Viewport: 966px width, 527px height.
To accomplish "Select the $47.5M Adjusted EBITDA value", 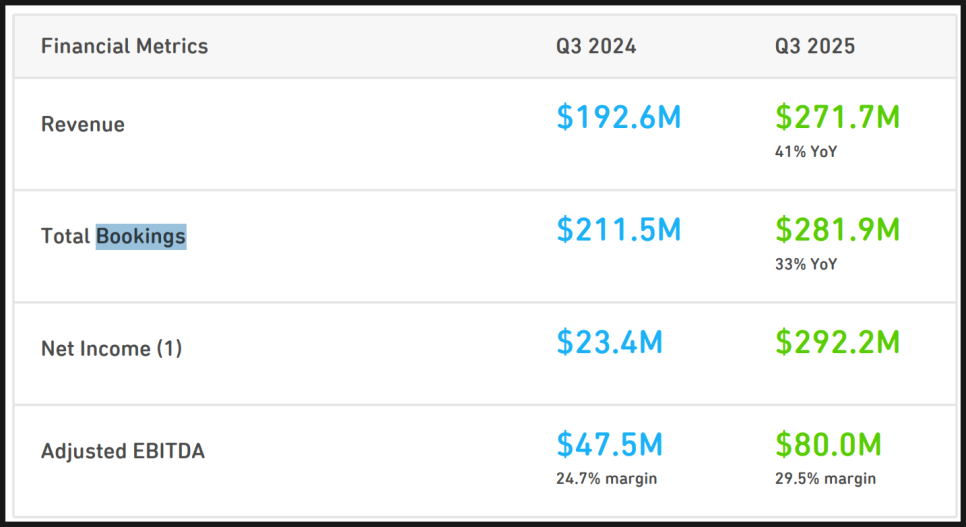I will [x=609, y=444].
